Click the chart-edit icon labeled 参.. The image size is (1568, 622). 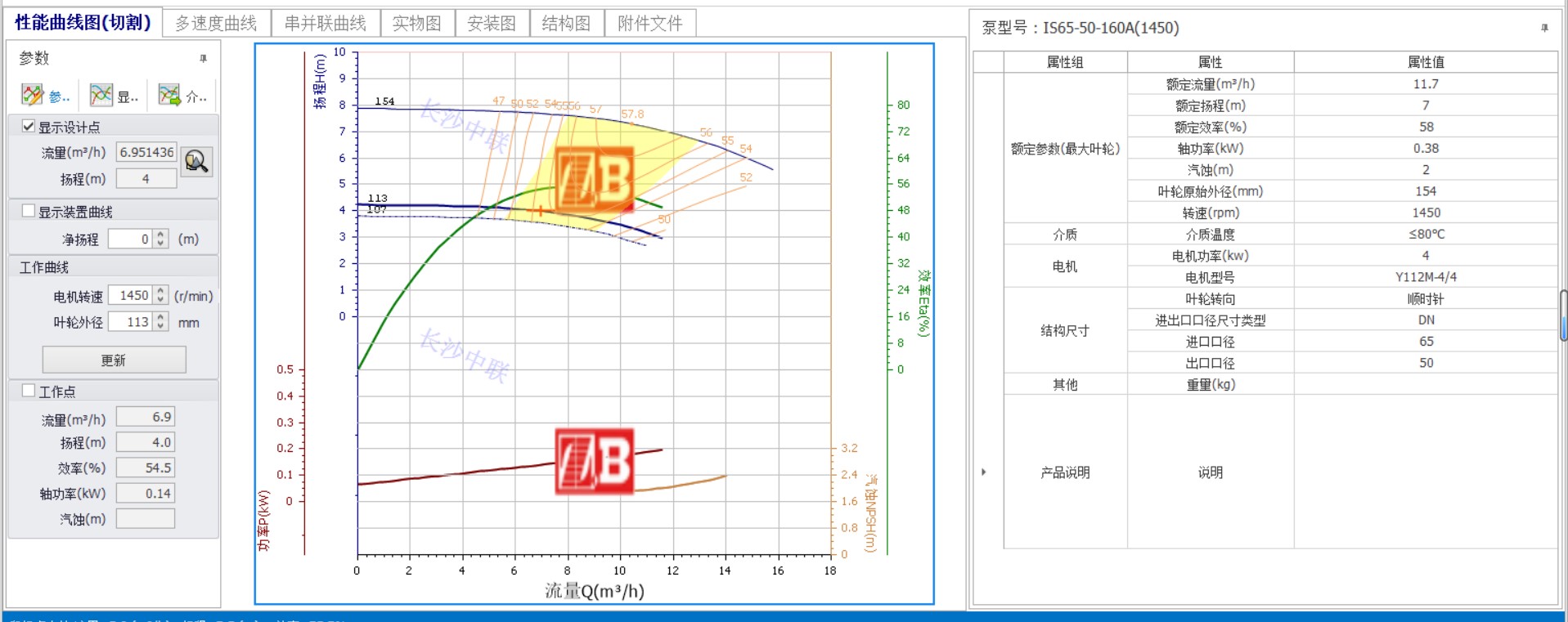(x=33, y=96)
